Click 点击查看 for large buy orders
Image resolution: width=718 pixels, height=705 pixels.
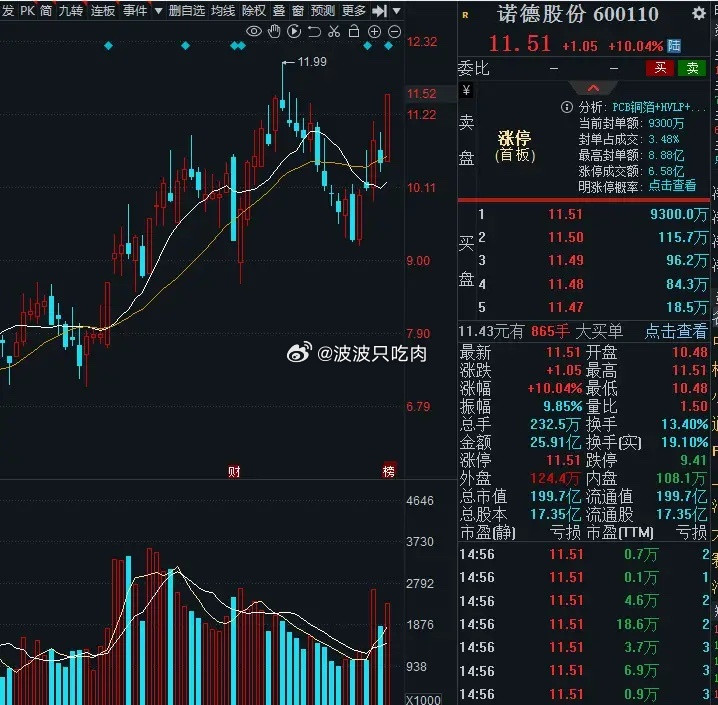pos(676,331)
